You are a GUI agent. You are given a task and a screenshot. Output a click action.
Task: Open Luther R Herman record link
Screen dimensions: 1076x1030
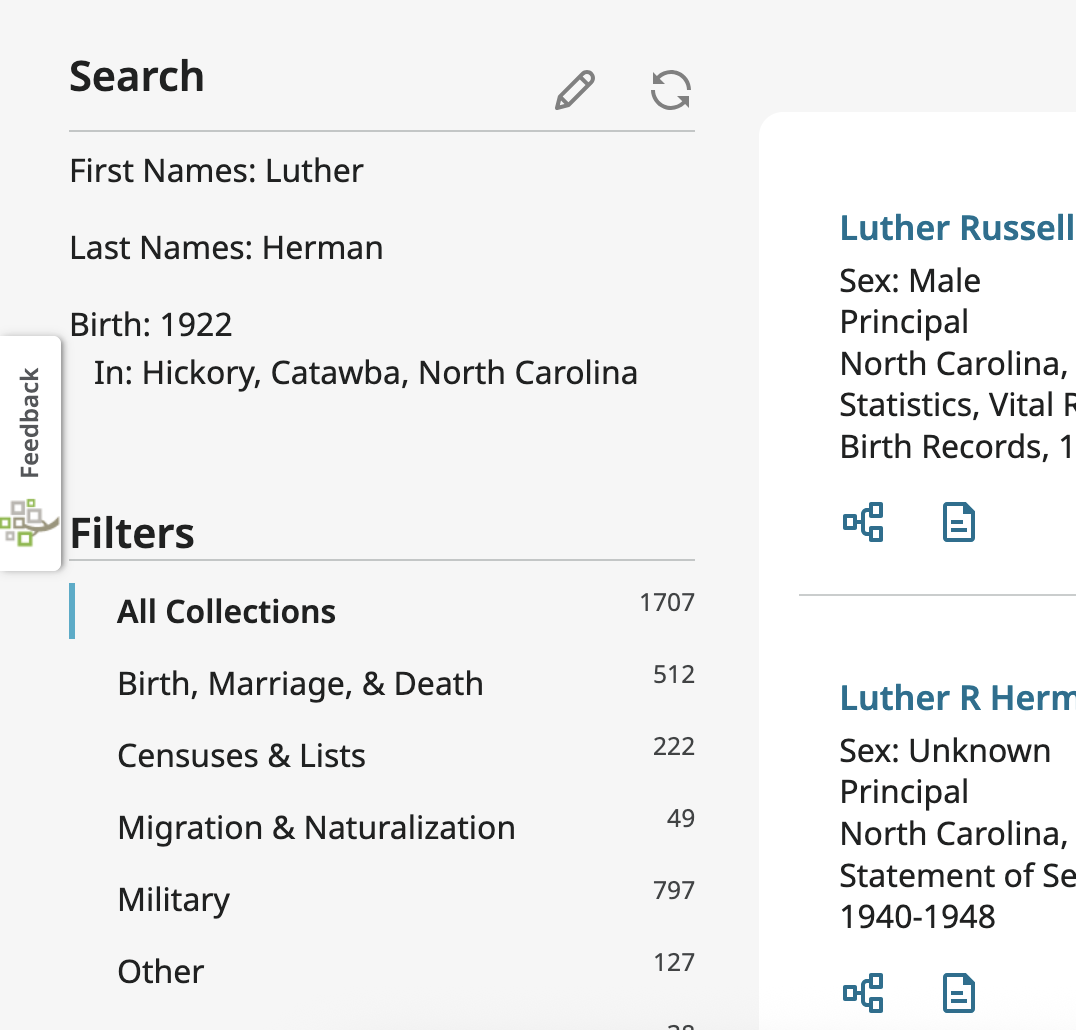[x=956, y=698]
